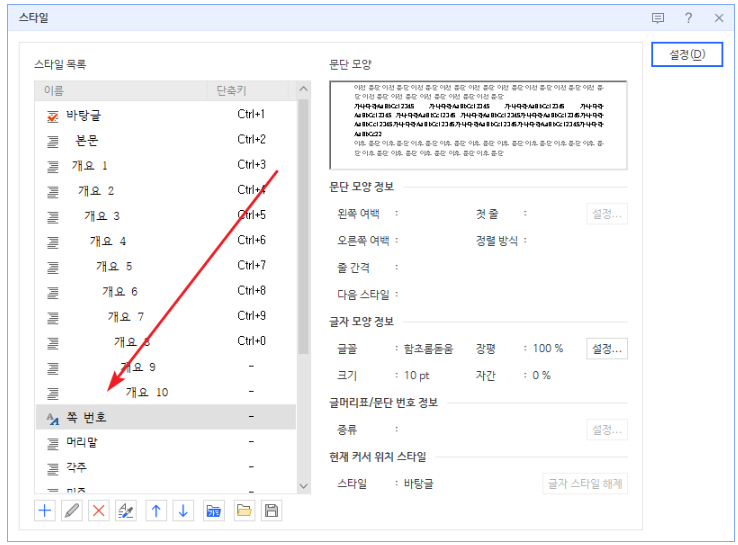738x545 pixels.
Task: Click the comment icon in the title bar
Action: tap(658, 18)
